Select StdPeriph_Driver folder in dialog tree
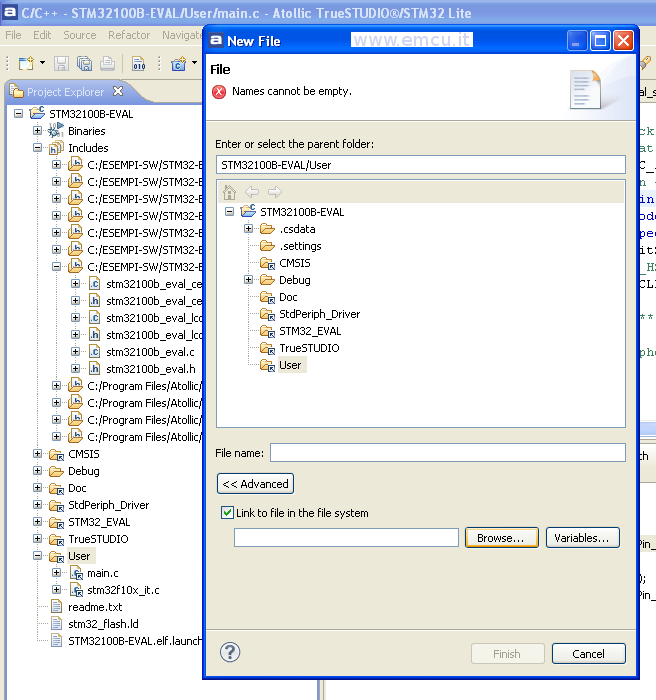Viewport: 656px width, 700px height. 319,314
